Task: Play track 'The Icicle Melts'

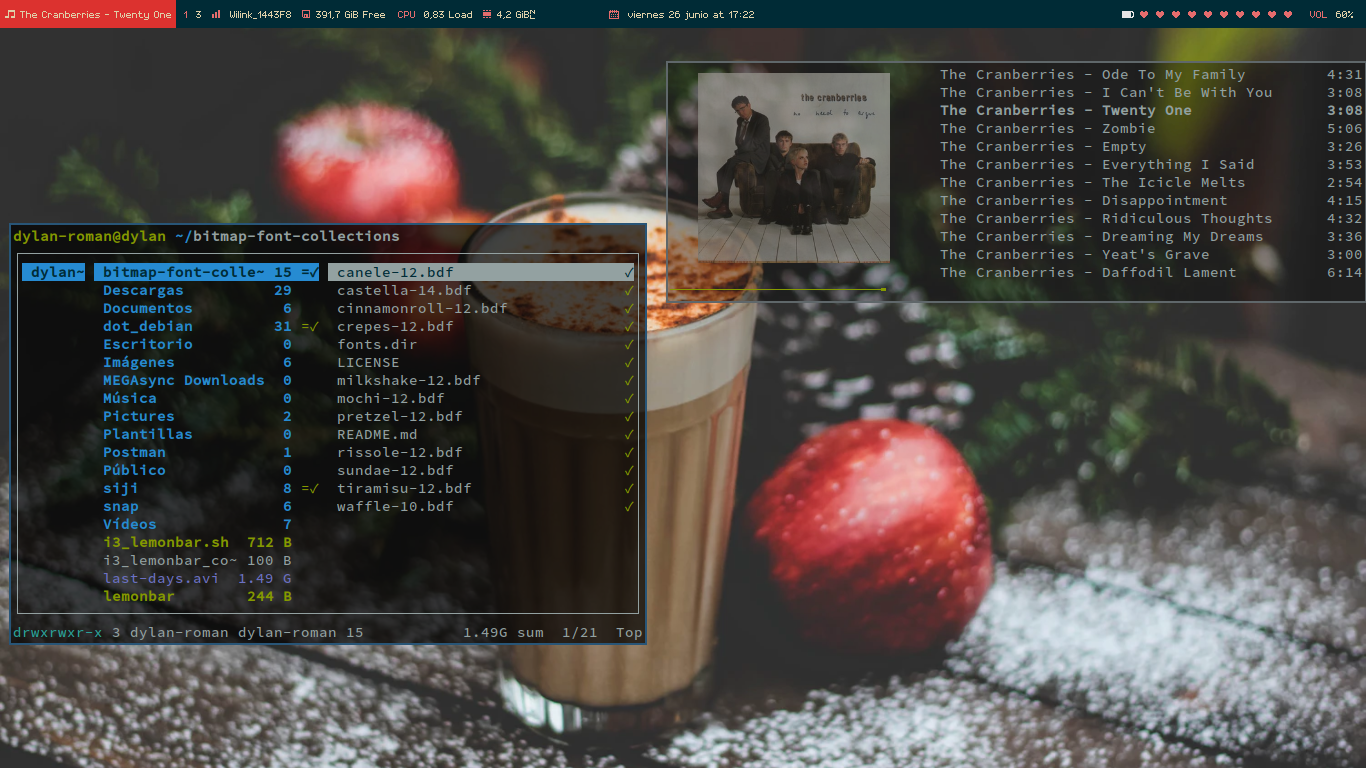Action: pyautogui.click(x=1151, y=182)
